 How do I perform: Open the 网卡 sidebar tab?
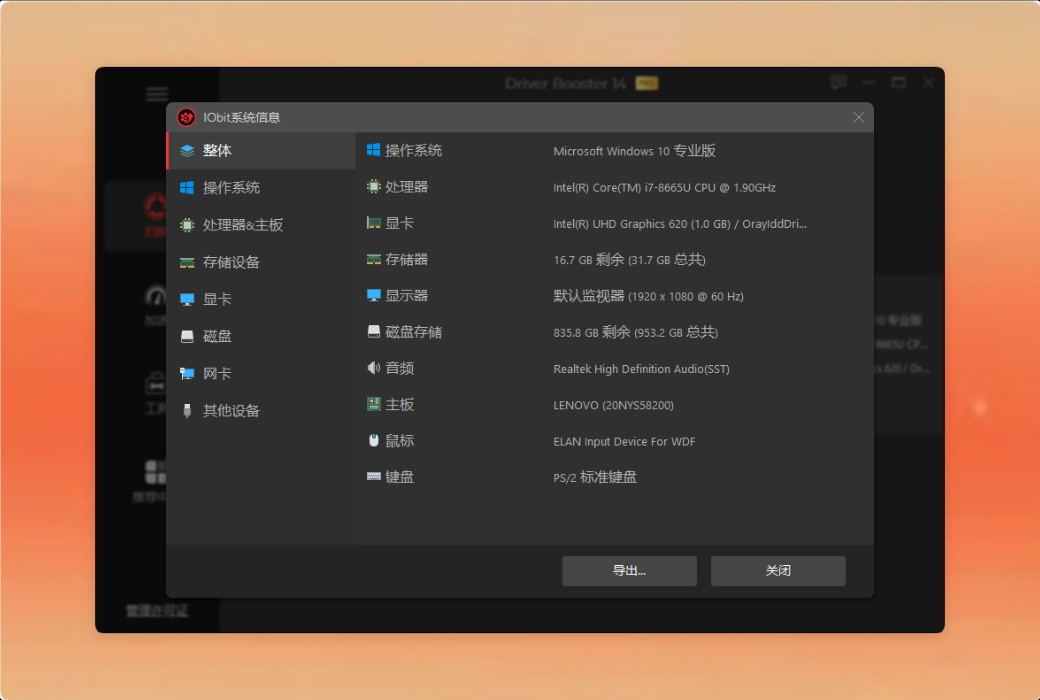(x=261, y=374)
